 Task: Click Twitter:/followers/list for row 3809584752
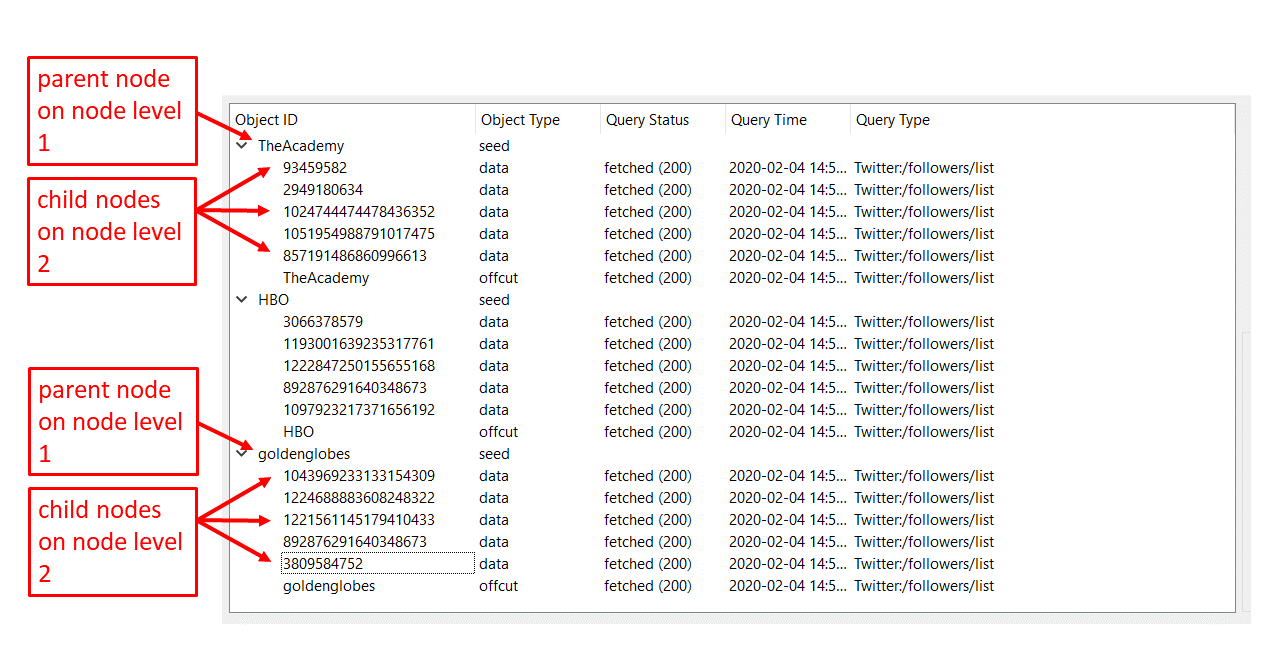click(x=924, y=564)
